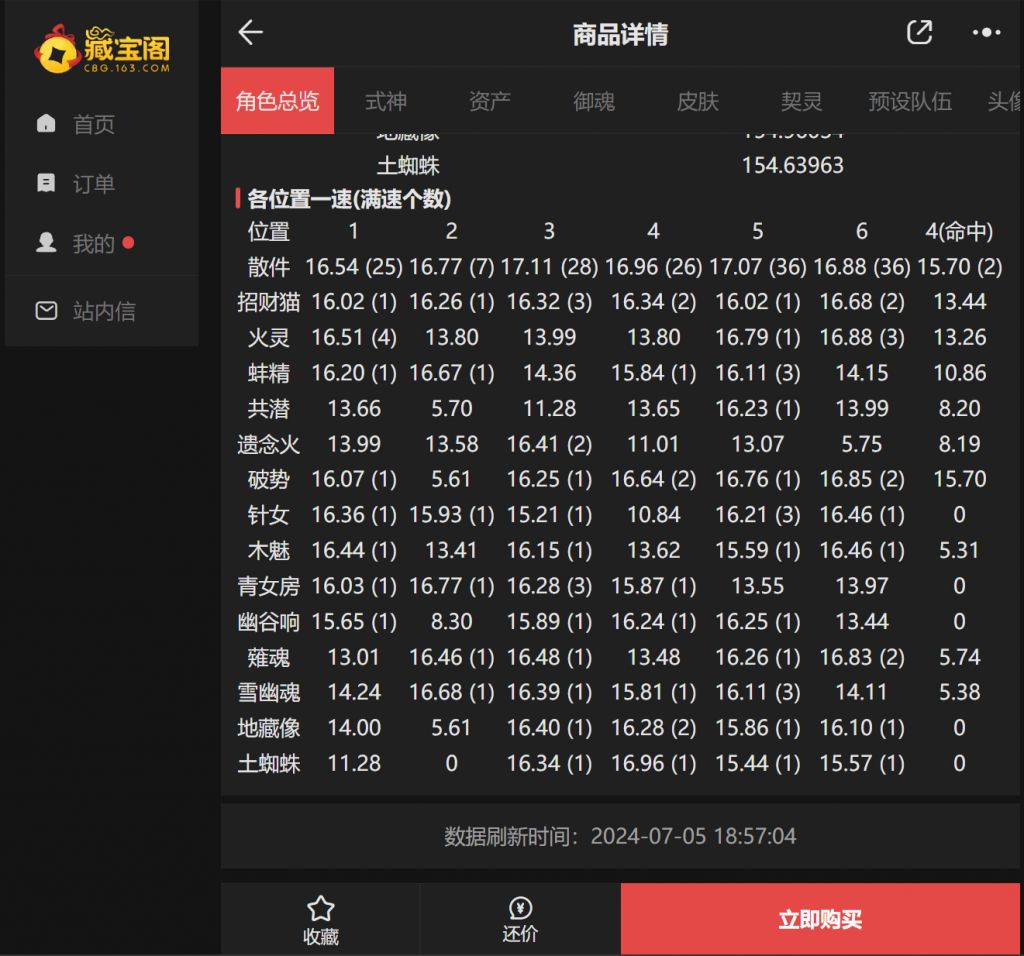This screenshot has height=956, width=1024.
Task: Click the 散件 row in the speed table
Action: pos(267,266)
